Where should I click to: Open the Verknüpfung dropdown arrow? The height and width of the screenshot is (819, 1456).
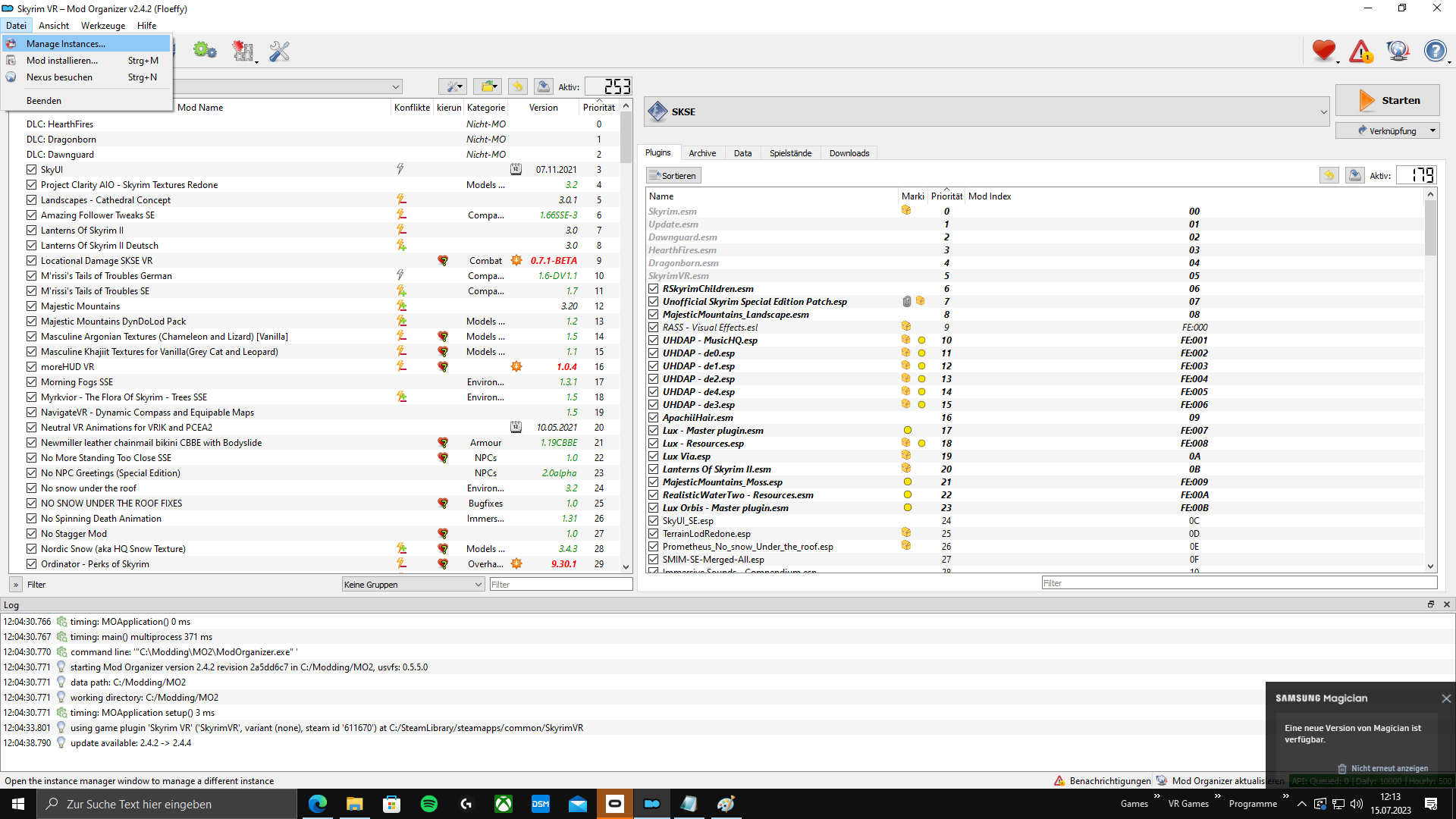[x=1432, y=130]
